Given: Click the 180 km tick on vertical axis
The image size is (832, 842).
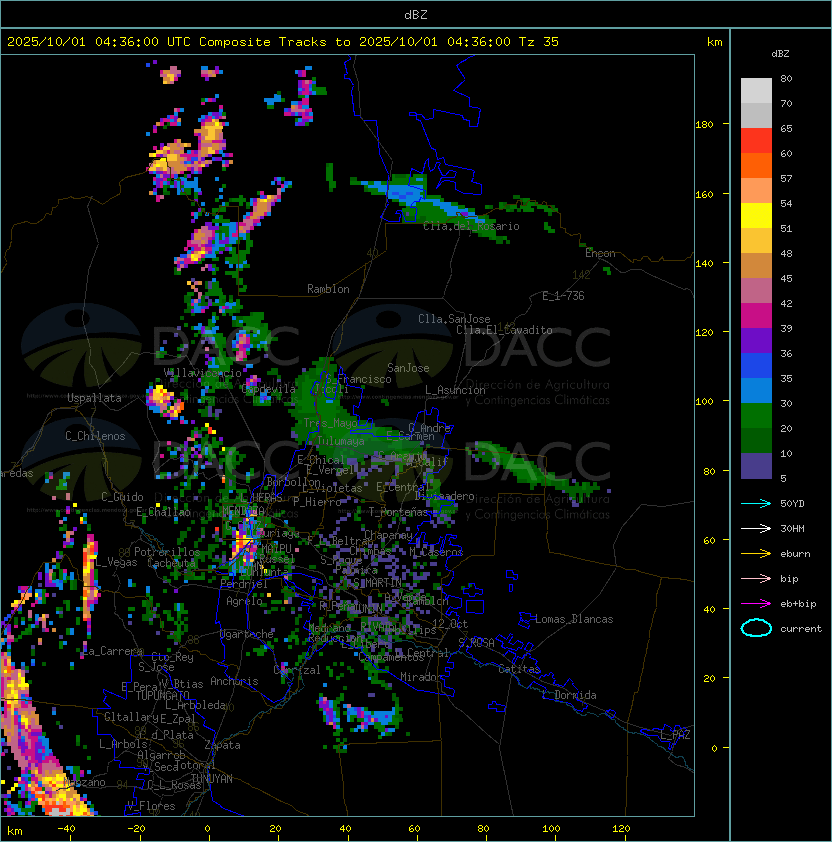Looking at the screenshot, I should [x=704, y=125].
